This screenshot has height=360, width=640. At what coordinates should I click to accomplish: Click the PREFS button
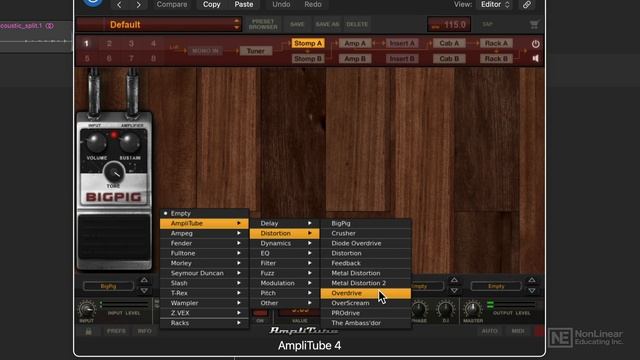tap(116, 331)
